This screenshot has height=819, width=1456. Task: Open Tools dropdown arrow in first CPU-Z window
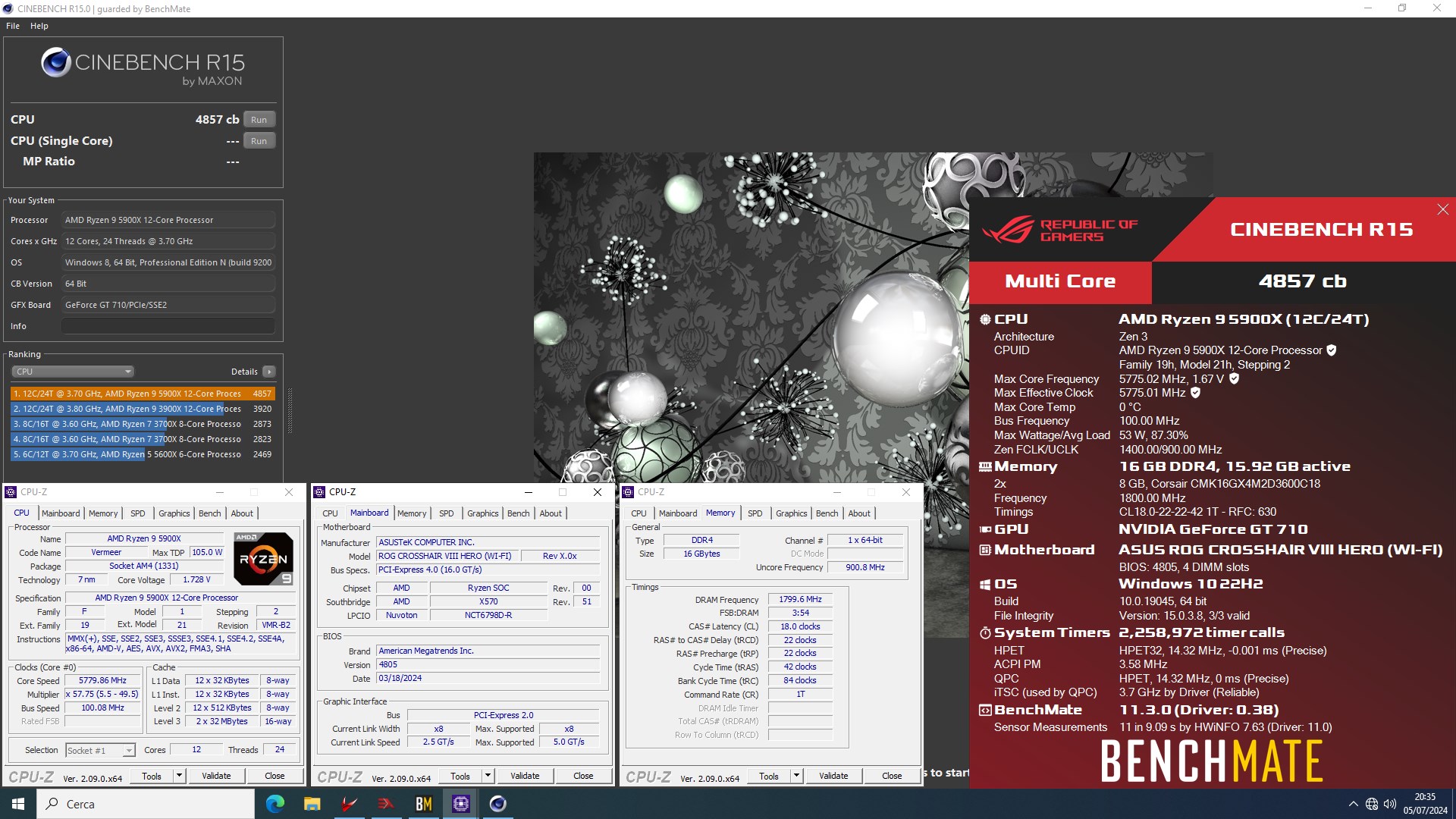[x=179, y=776]
